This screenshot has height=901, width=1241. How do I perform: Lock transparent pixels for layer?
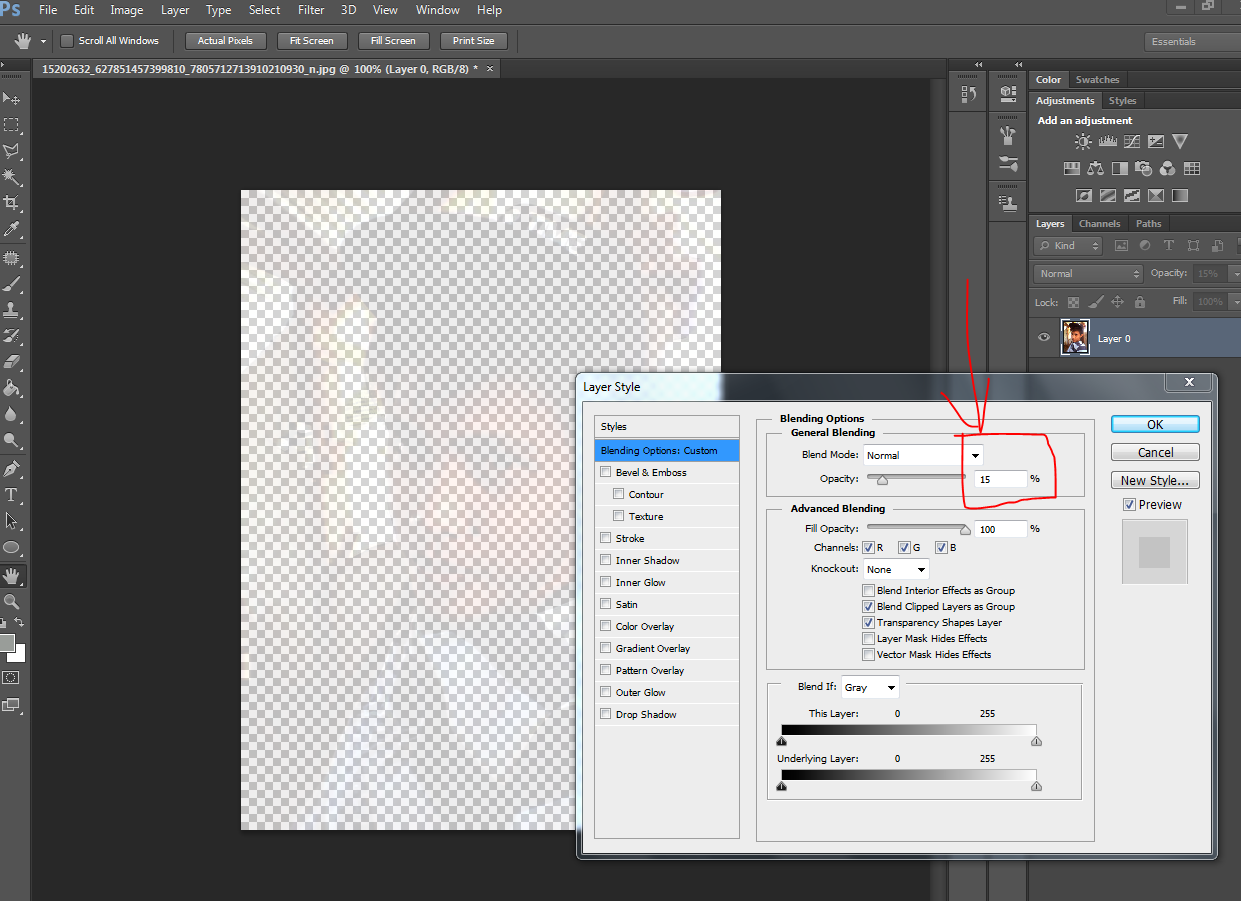(1073, 301)
